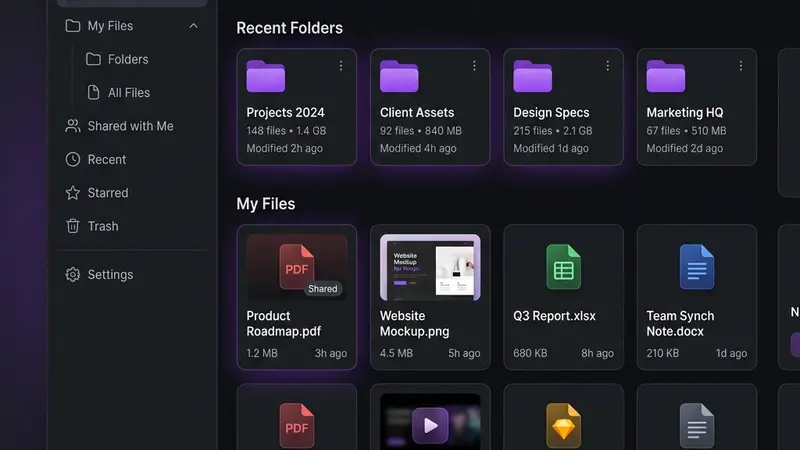
Task: Click the Shared with Me people icon
Action: pyautogui.click(x=73, y=126)
